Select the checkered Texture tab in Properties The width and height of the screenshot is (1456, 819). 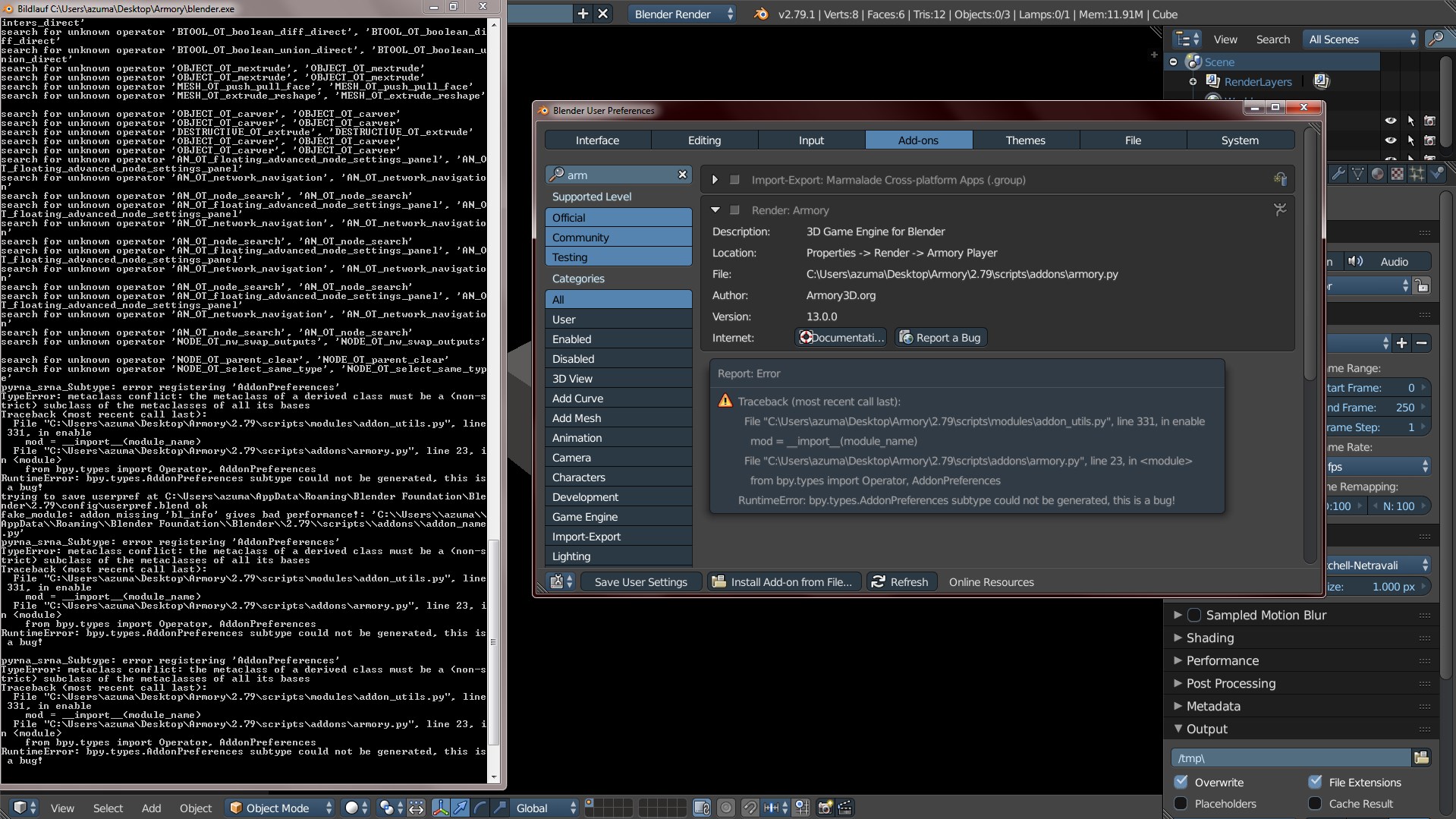[1396, 174]
